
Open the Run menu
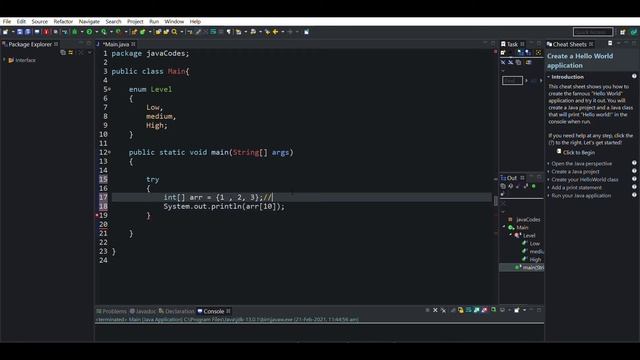pyautogui.click(x=154, y=22)
